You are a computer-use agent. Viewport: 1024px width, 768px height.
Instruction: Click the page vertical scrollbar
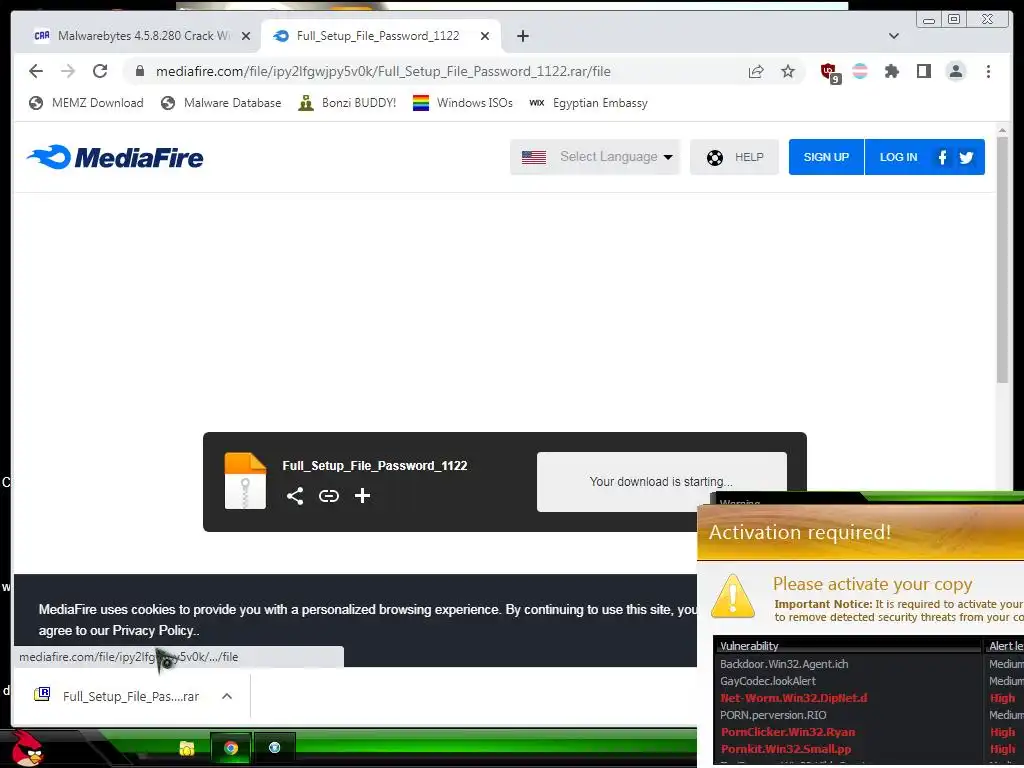click(1002, 258)
